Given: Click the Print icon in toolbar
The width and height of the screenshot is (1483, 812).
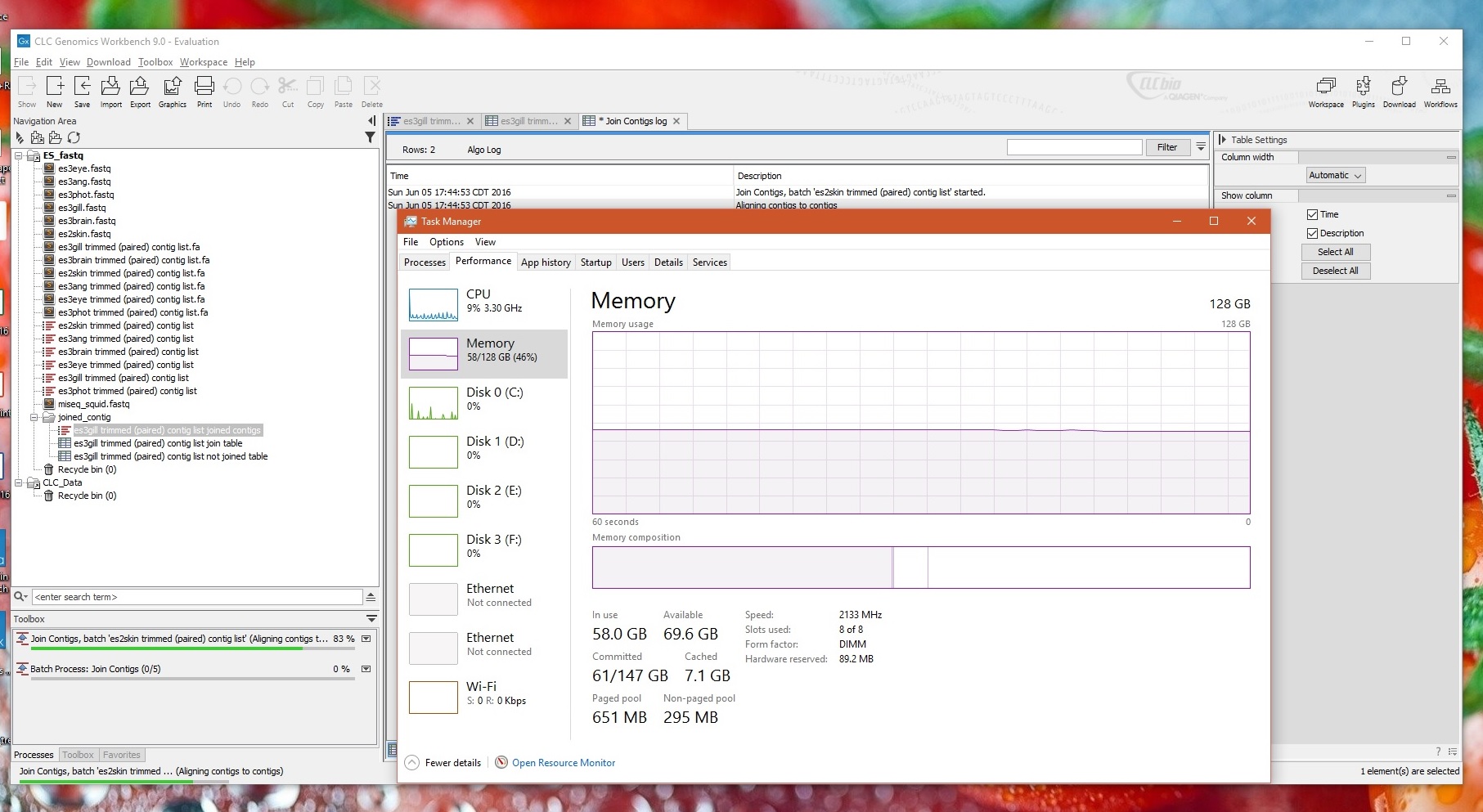Looking at the screenshot, I should click(x=204, y=91).
